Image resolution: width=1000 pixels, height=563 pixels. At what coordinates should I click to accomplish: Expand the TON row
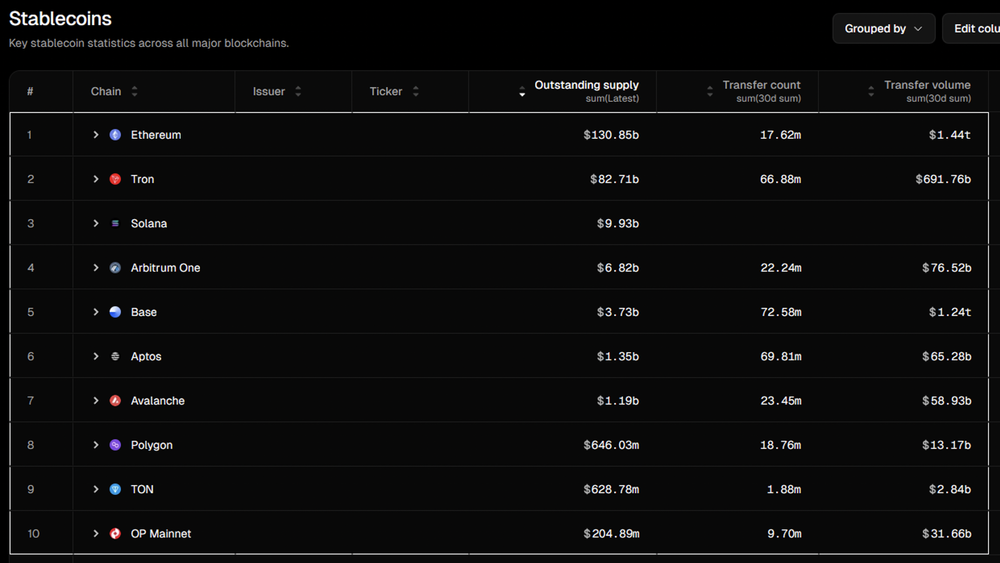[x=96, y=489]
